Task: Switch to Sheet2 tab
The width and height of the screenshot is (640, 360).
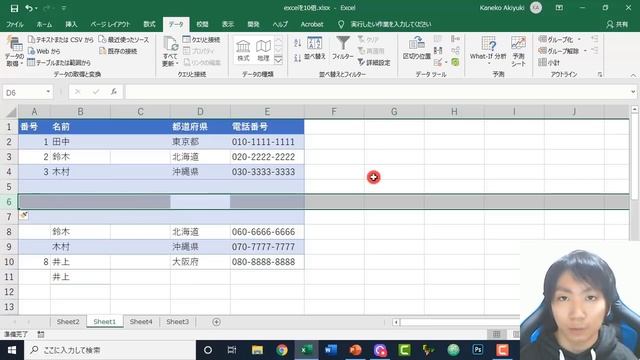Action: (68, 322)
